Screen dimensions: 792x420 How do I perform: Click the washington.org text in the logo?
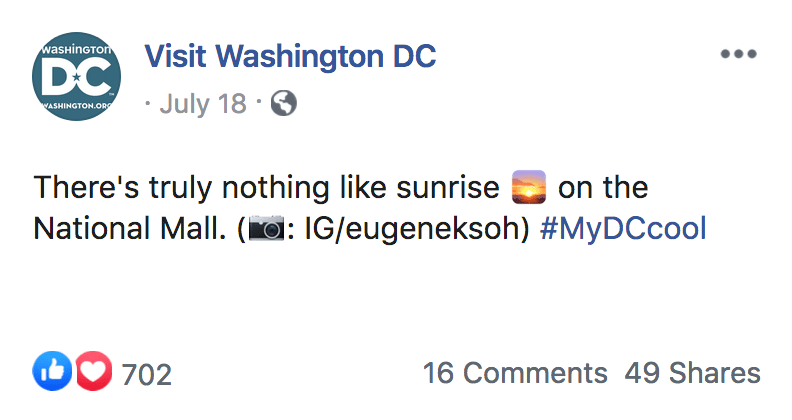pyautogui.click(x=76, y=107)
